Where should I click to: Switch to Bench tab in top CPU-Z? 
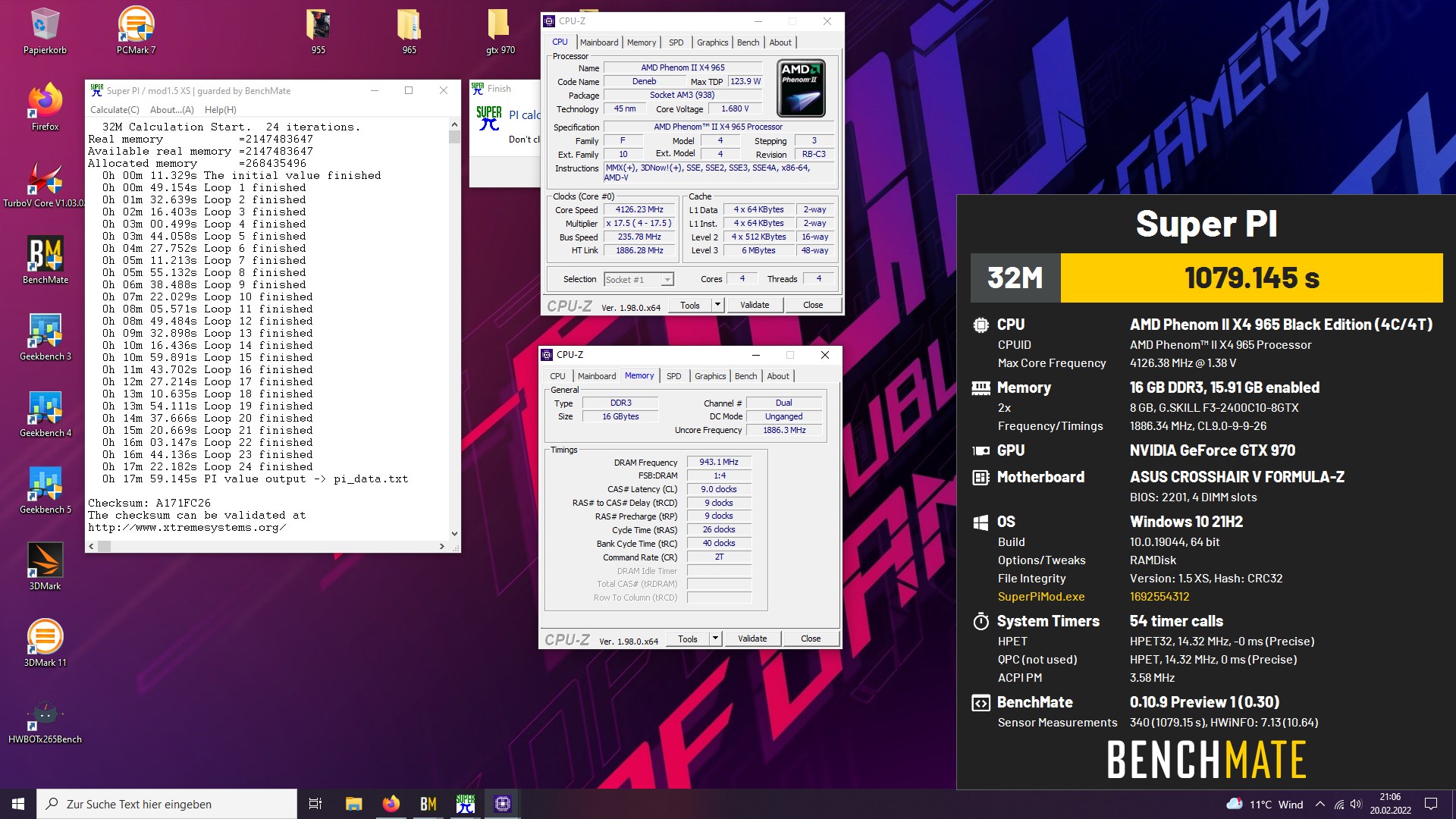[x=748, y=42]
